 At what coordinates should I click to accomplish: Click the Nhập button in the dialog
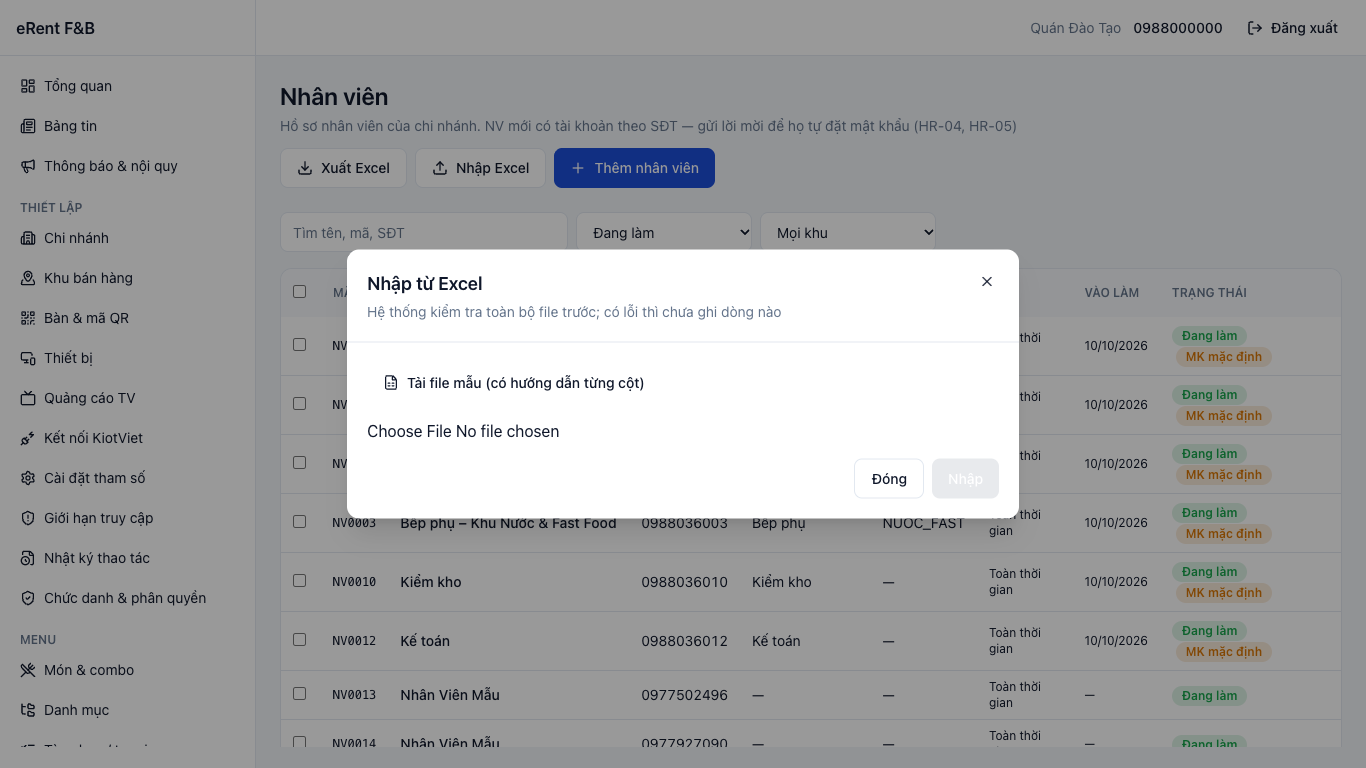coord(965,479)
